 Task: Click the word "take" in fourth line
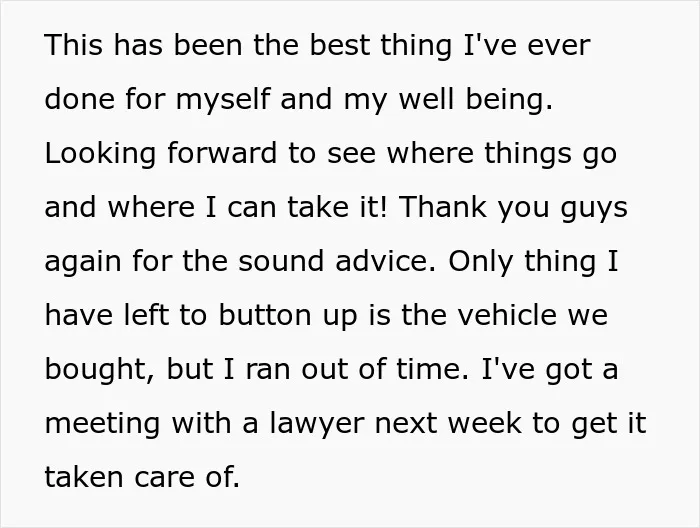coord(318,208)
